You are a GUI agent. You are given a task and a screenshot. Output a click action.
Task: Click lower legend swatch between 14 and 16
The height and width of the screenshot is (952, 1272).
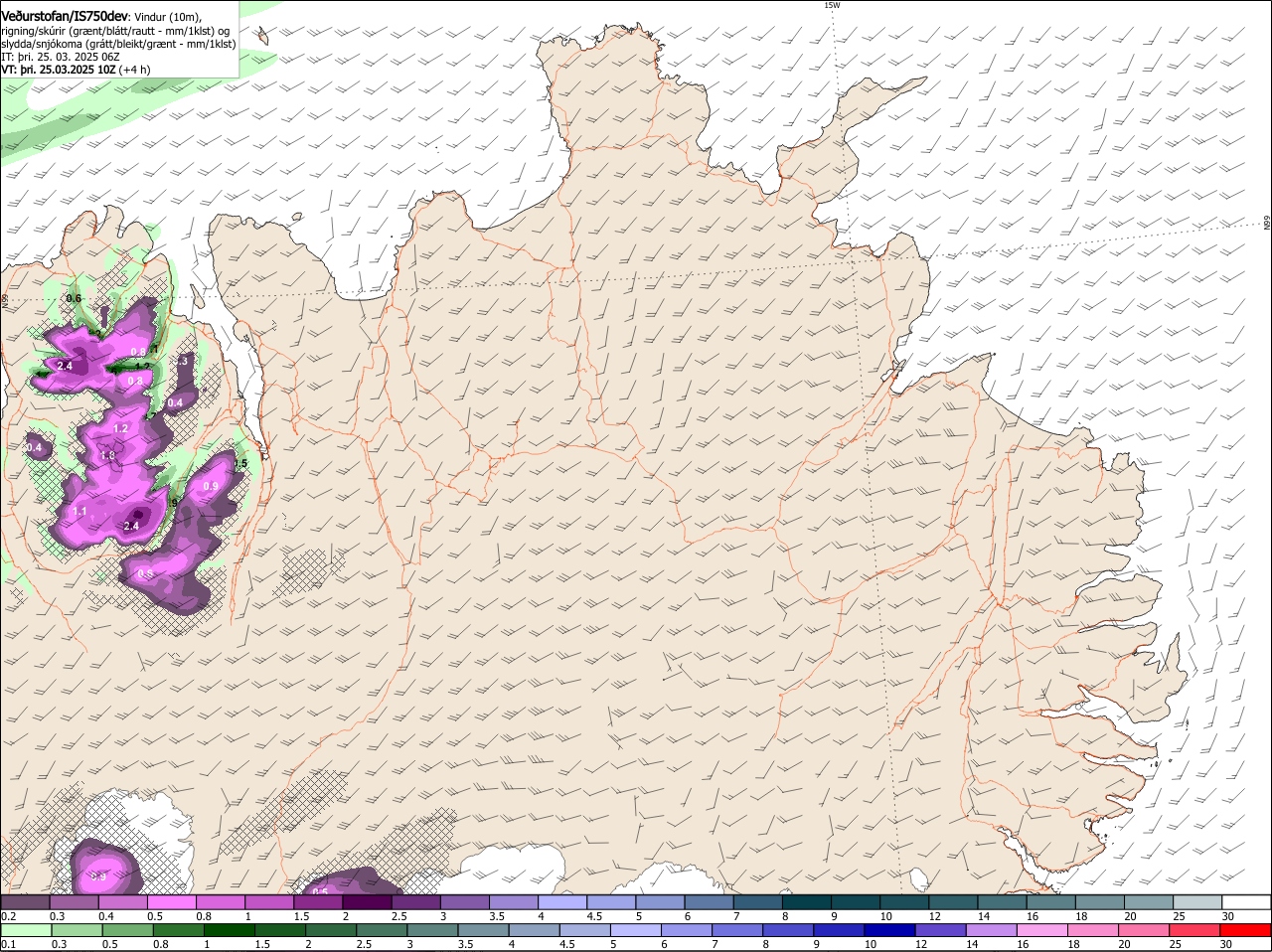[x=994, y=930]
